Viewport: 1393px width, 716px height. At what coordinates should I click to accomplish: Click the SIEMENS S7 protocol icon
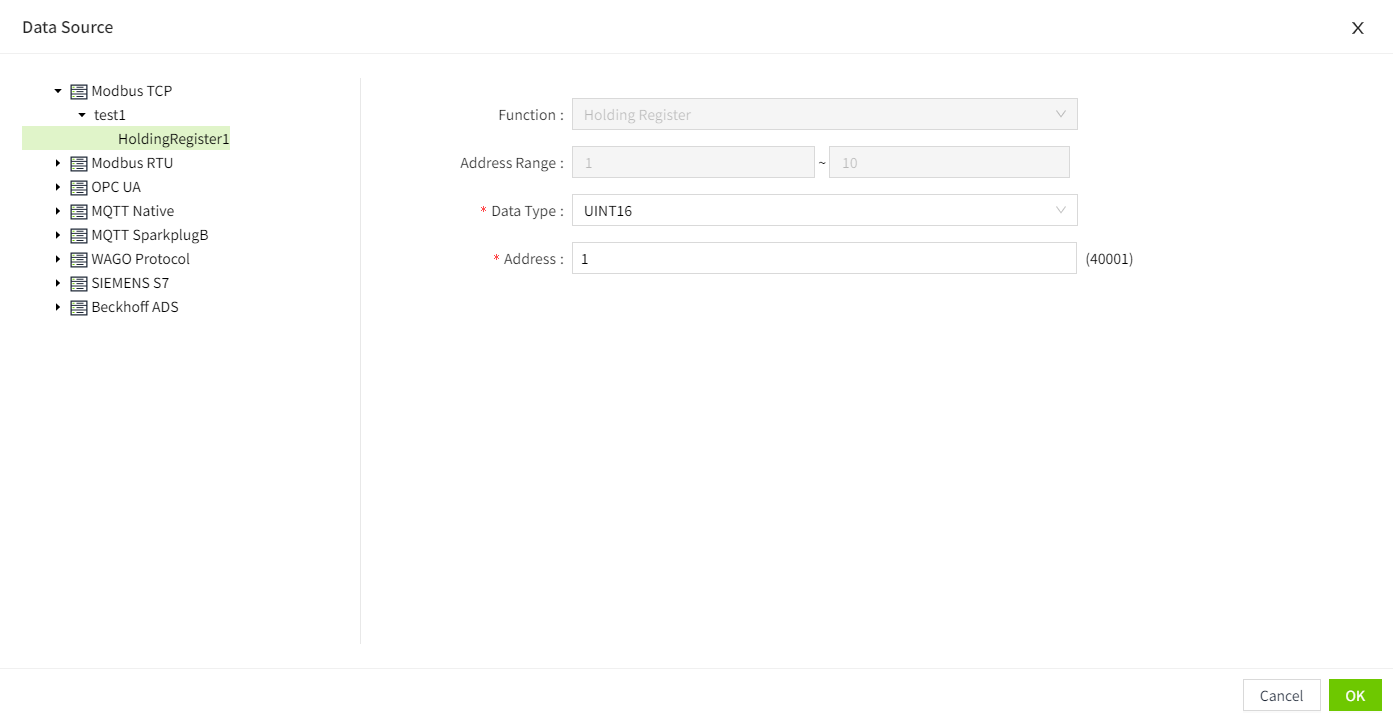coord(79,283)
